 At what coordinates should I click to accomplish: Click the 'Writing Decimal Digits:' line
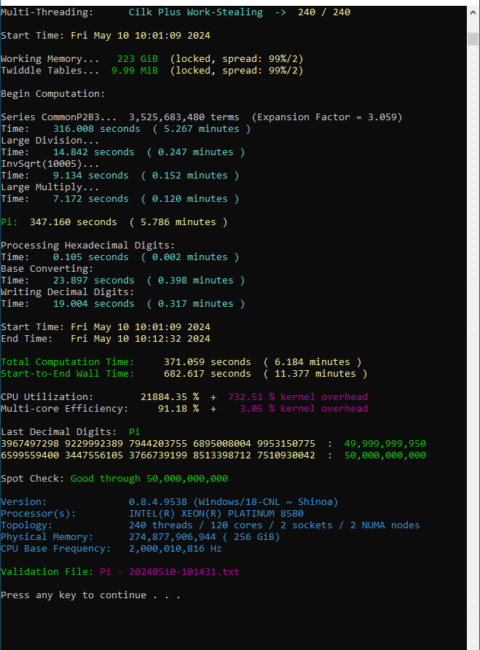[67, 292]
